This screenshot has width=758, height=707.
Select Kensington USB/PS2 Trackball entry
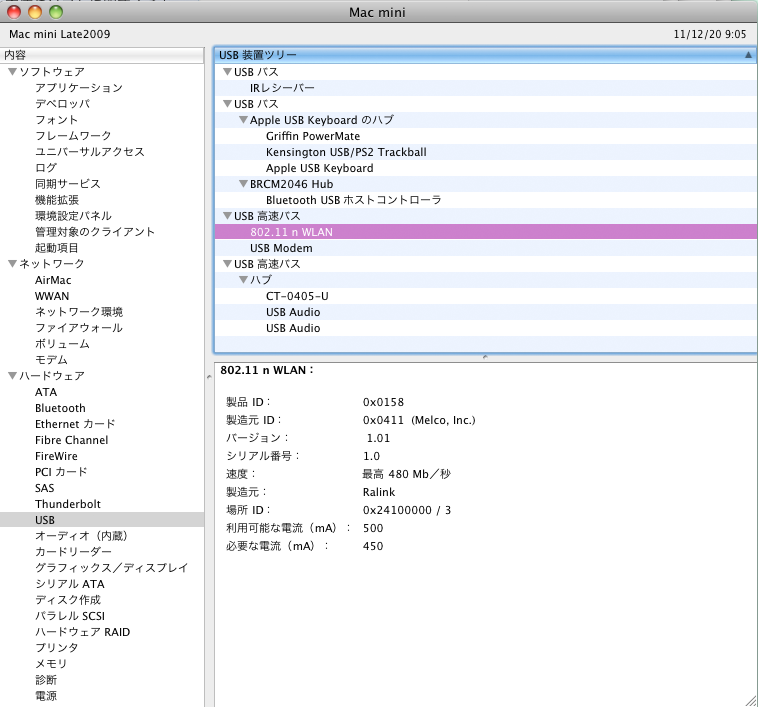tap(345, 152)
